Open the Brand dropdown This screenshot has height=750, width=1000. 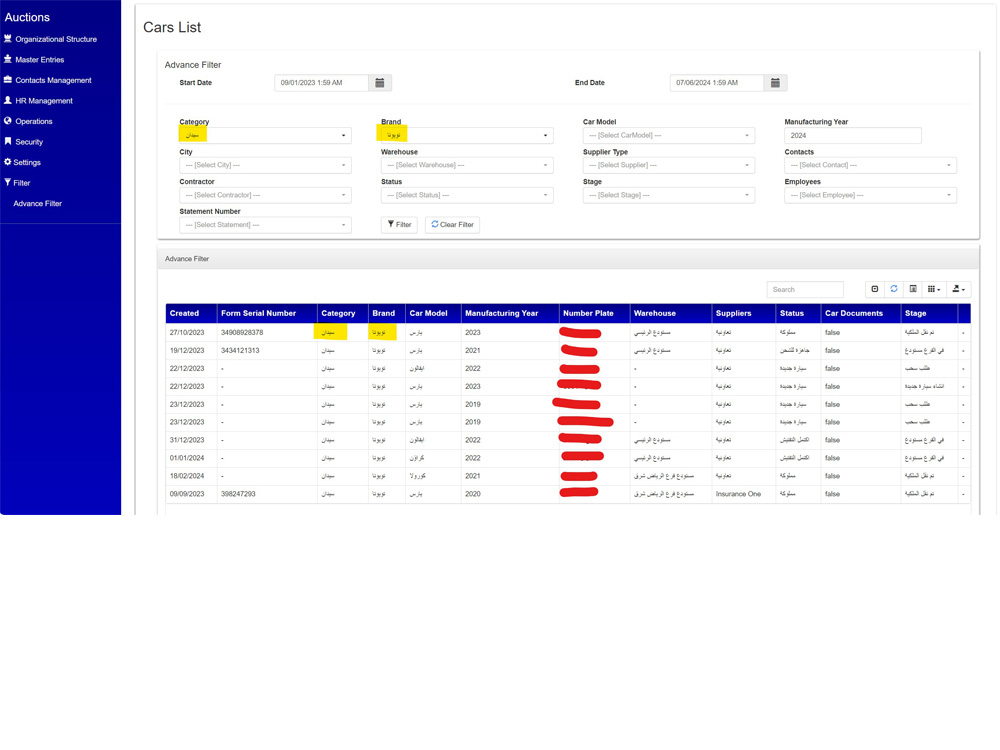click(x=467, y=135)
